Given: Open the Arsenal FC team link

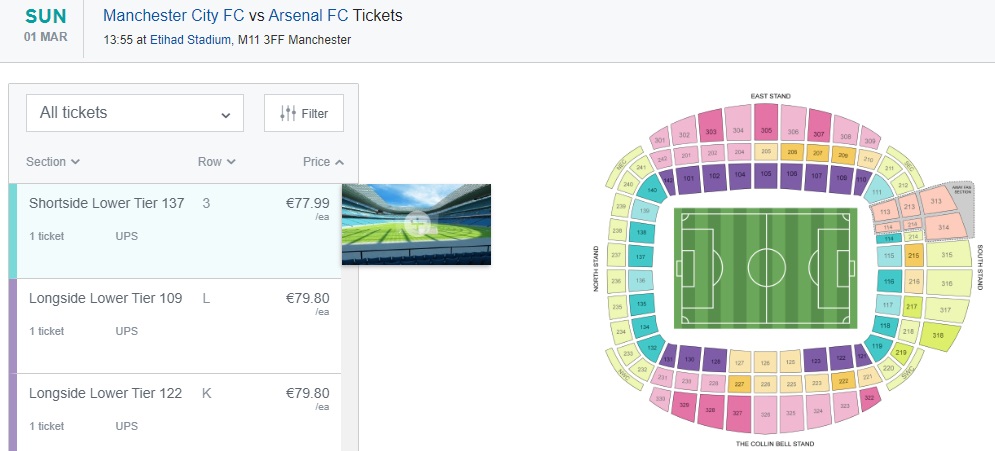Looking at the screenshot, I should tap(308, 17).
